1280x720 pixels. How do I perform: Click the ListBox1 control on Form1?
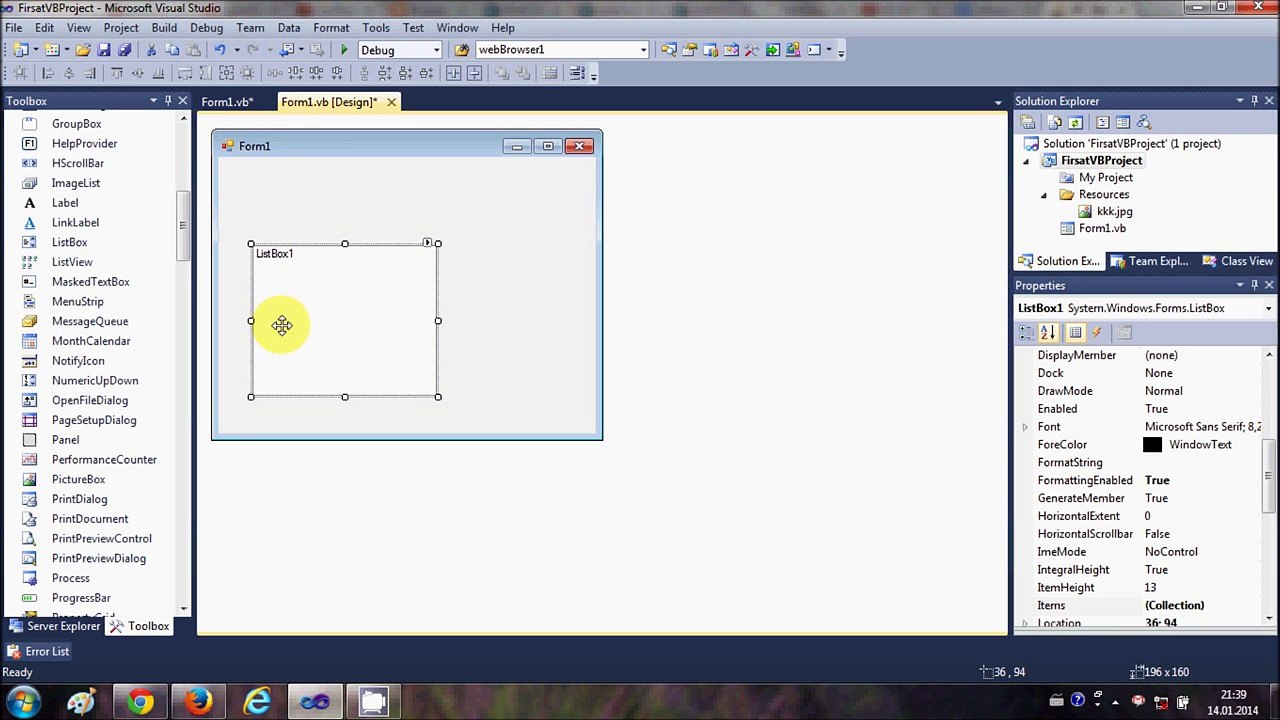[344, 320]
